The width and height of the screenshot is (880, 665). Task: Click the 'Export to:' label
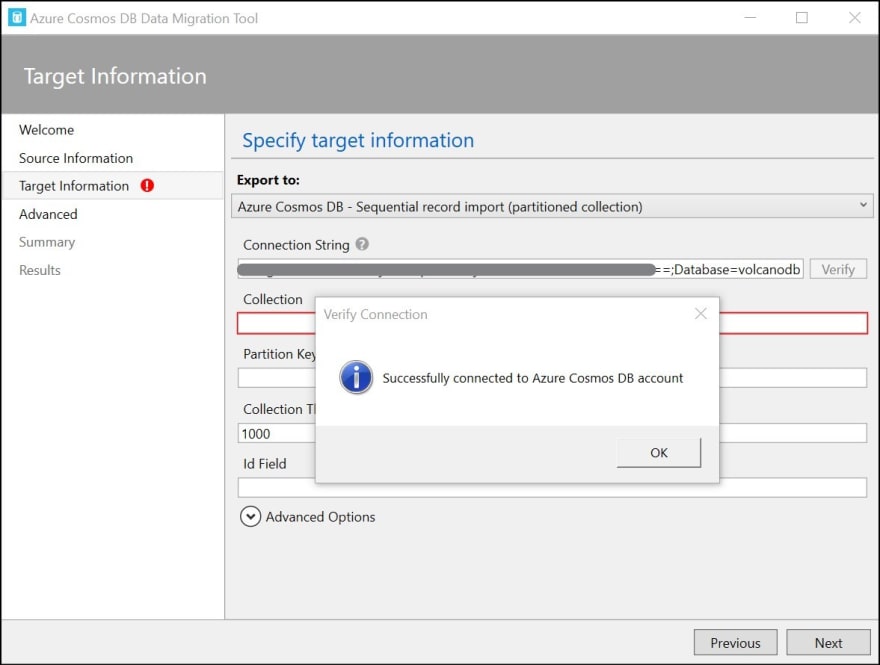(268, 180)
